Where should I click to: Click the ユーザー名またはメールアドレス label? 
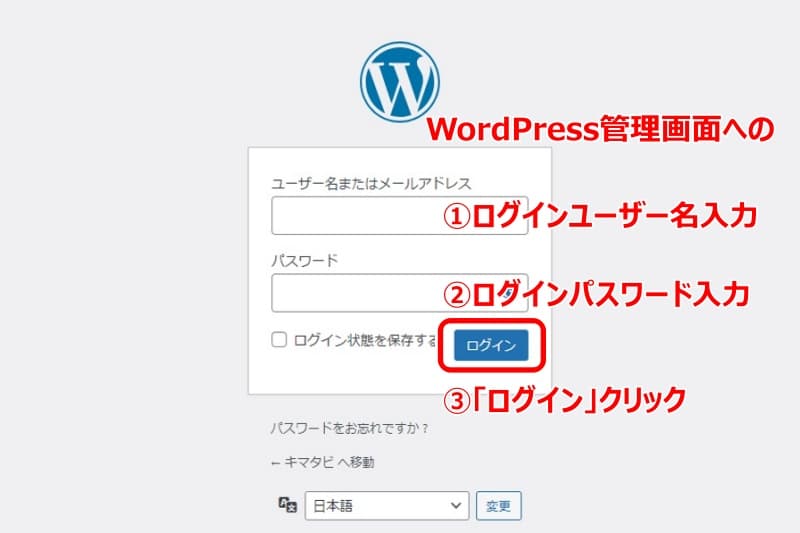click(371, 184)
